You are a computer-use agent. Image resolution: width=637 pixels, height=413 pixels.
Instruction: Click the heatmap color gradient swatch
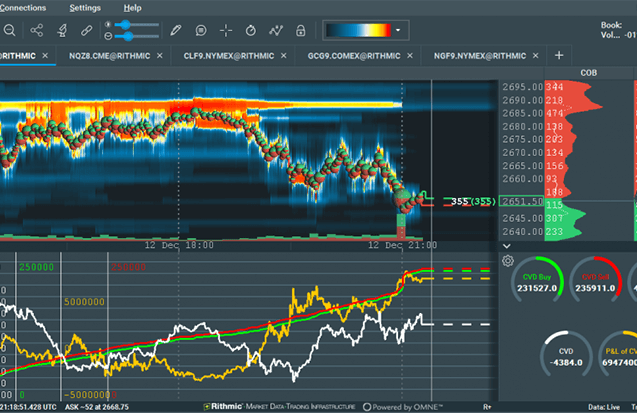pos(358,30)
